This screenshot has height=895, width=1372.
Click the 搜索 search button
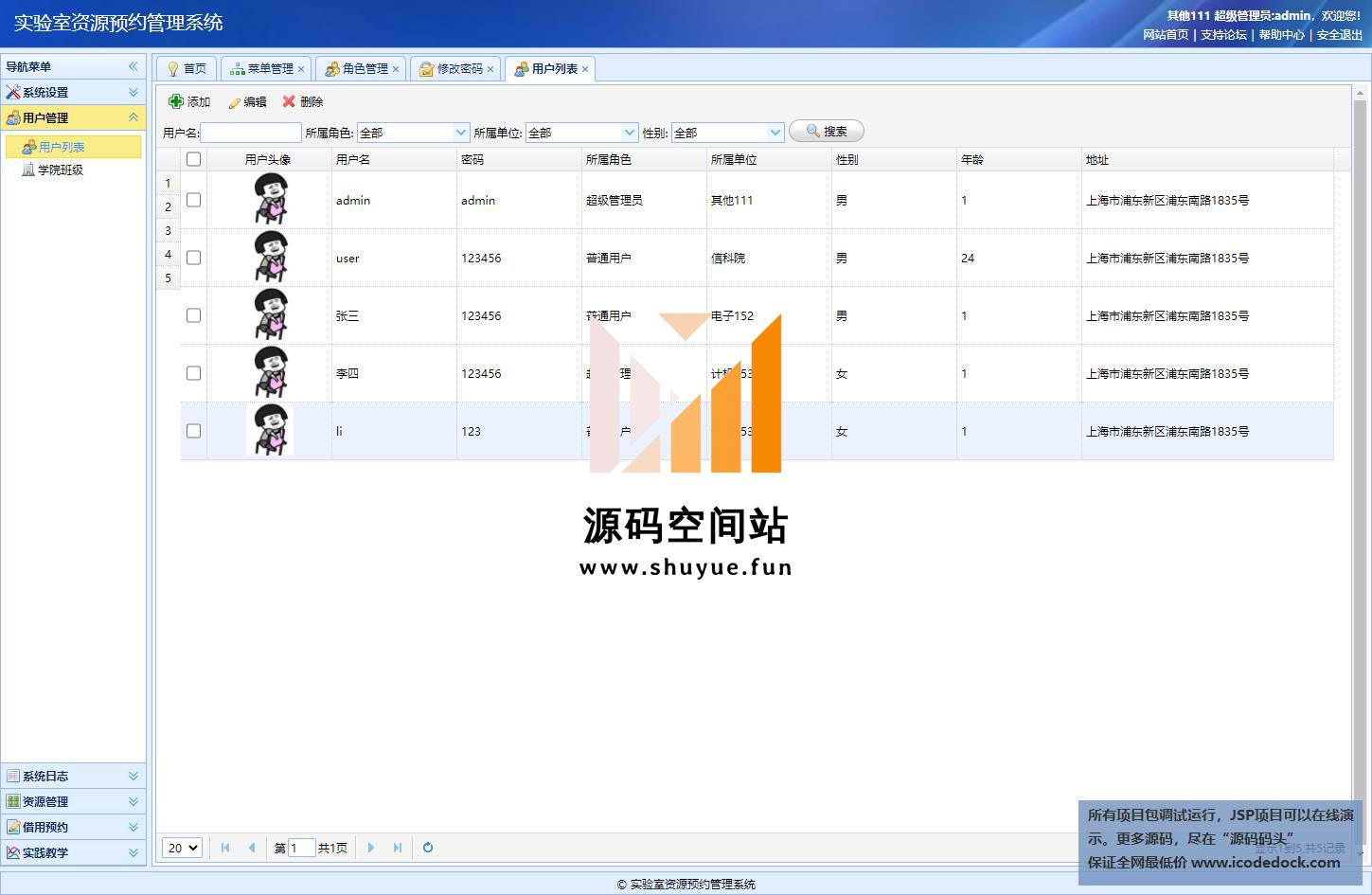tap(827, 132)
